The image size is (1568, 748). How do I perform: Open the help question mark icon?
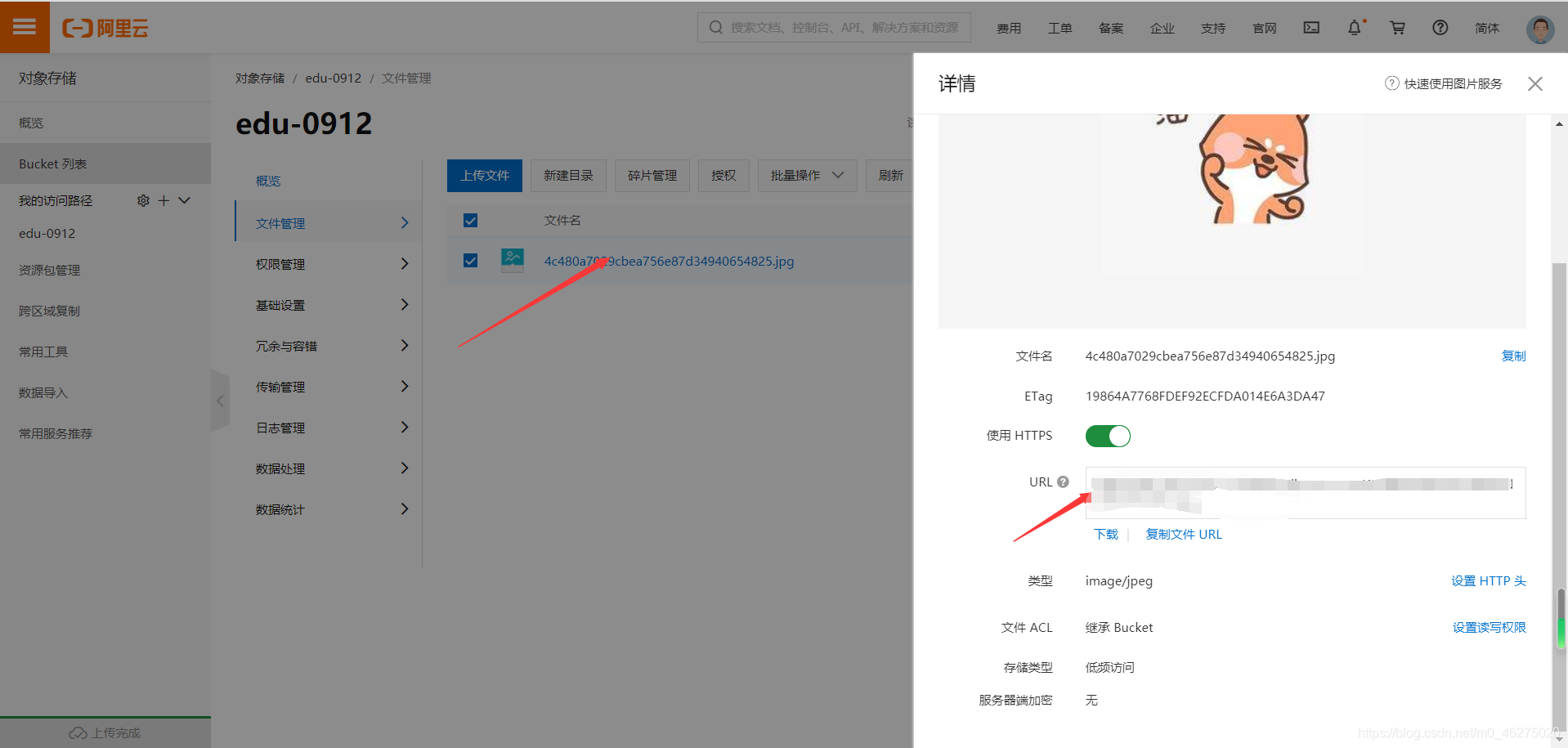(x=1440, y=27)
